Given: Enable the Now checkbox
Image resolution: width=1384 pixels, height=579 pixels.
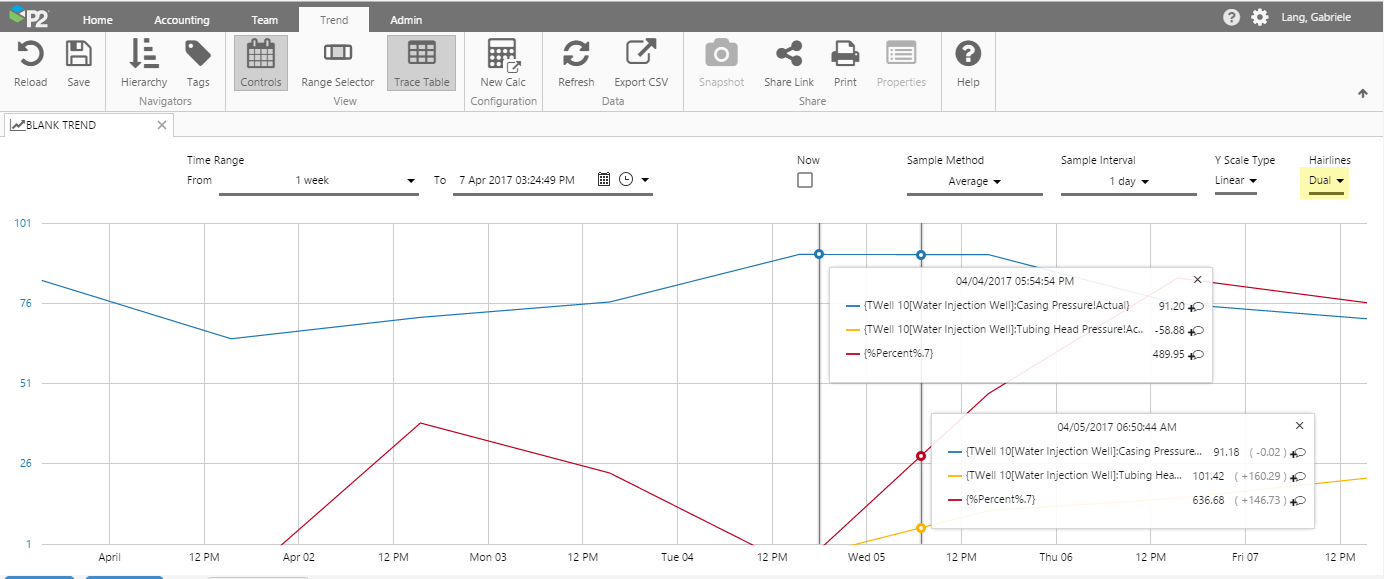Looking at the screenshot, I should (x=805, y=181).
